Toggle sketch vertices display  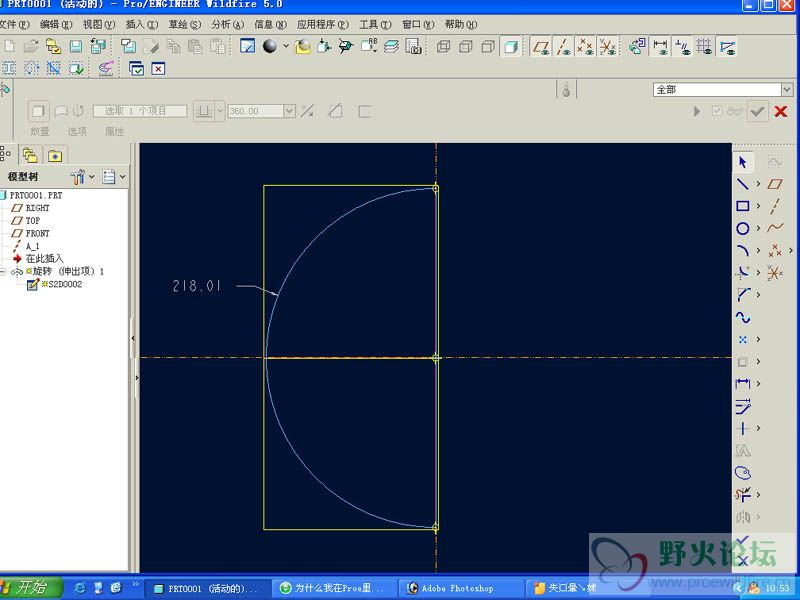click(727, 47)
